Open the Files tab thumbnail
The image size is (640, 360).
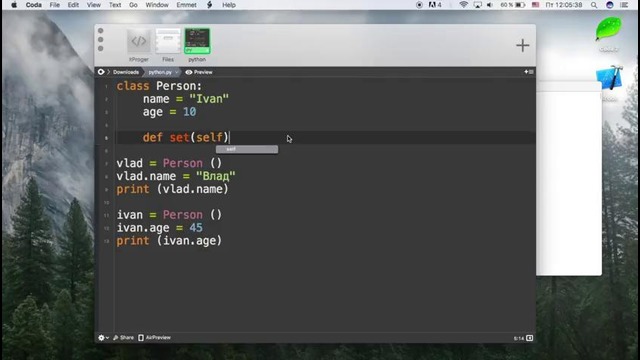pos(168,41)
